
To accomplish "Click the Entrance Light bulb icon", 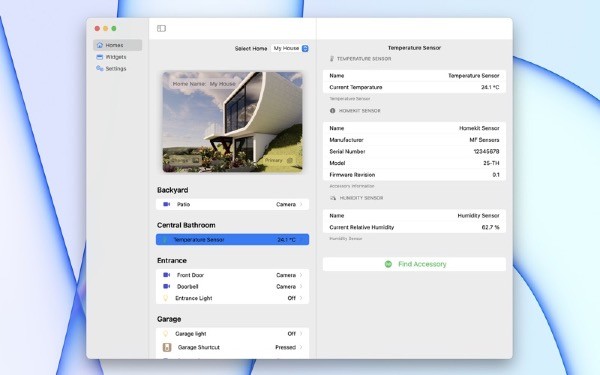I will pyautogui.click(x=166, y=298).
